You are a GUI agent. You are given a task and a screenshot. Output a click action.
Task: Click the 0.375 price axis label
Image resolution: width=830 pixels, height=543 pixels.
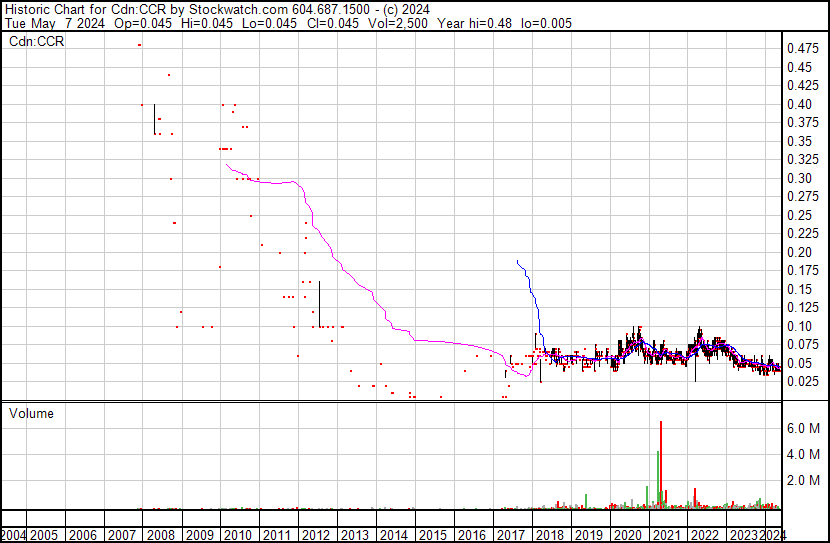802,122
